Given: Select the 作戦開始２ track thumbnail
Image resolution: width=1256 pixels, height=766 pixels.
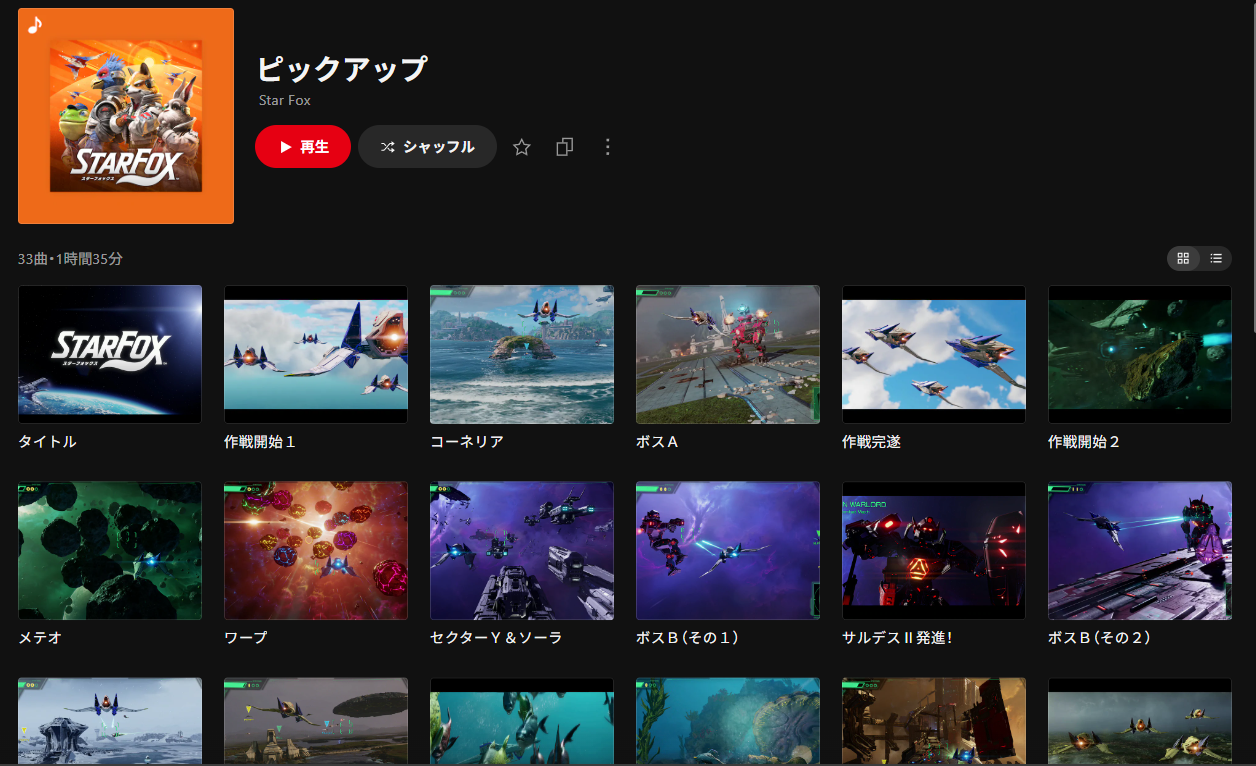Looking at the screenshot, I should (x=1140, y=354).
